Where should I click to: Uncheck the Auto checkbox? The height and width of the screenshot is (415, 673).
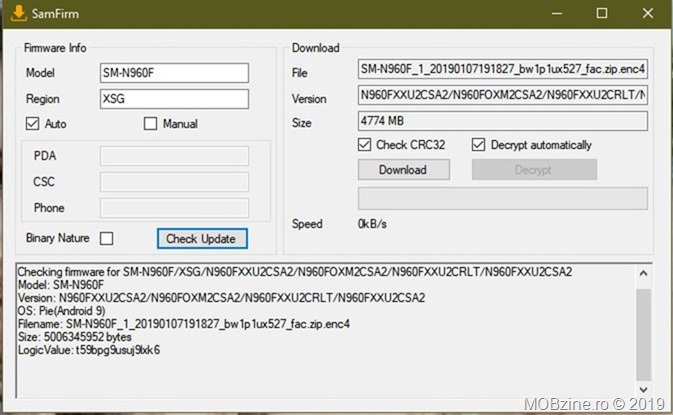pyautogui.click(x=33, y=124)
